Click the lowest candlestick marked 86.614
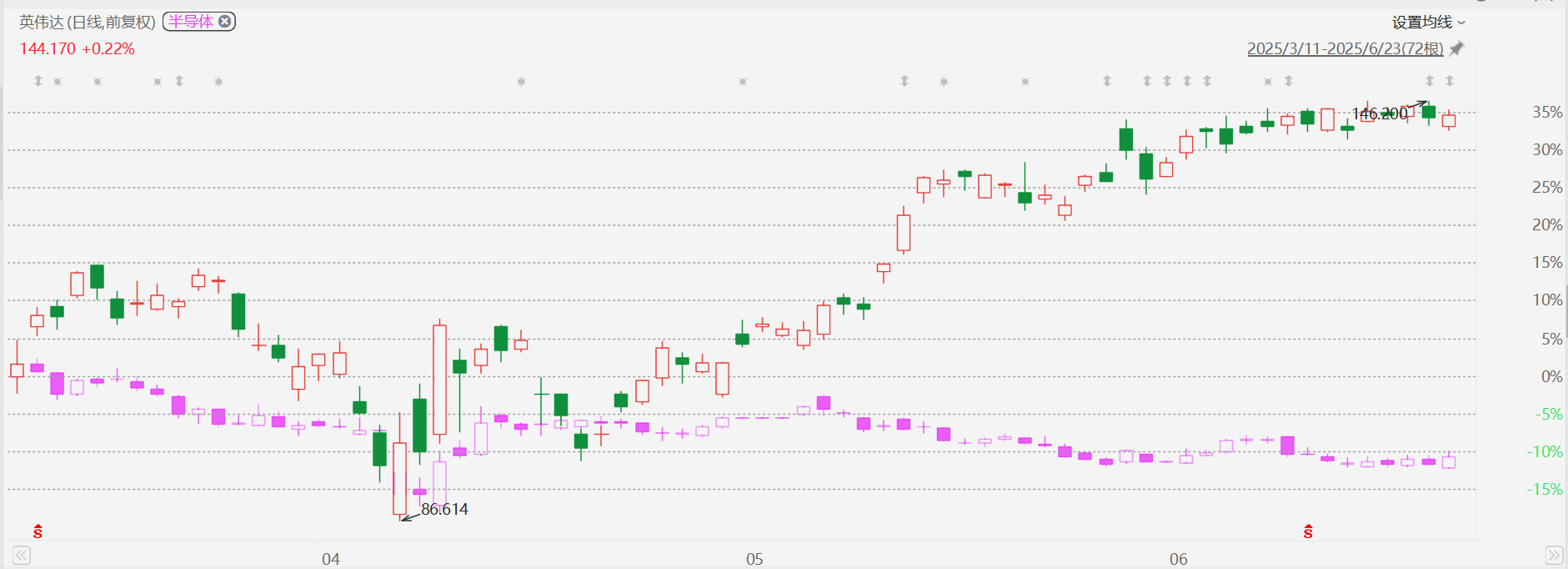 400,478
